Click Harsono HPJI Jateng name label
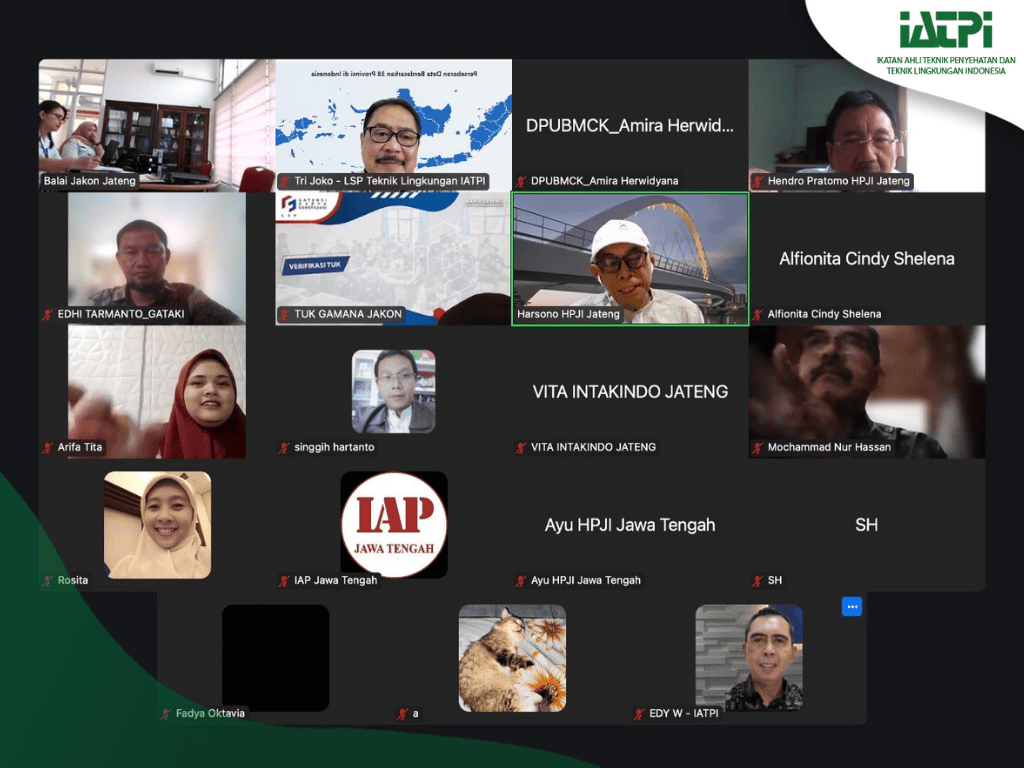1024x768 pixels. [568, 314]
